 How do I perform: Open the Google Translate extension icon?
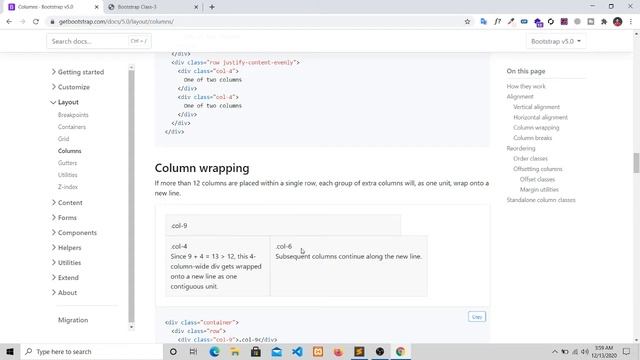[484, 22]
